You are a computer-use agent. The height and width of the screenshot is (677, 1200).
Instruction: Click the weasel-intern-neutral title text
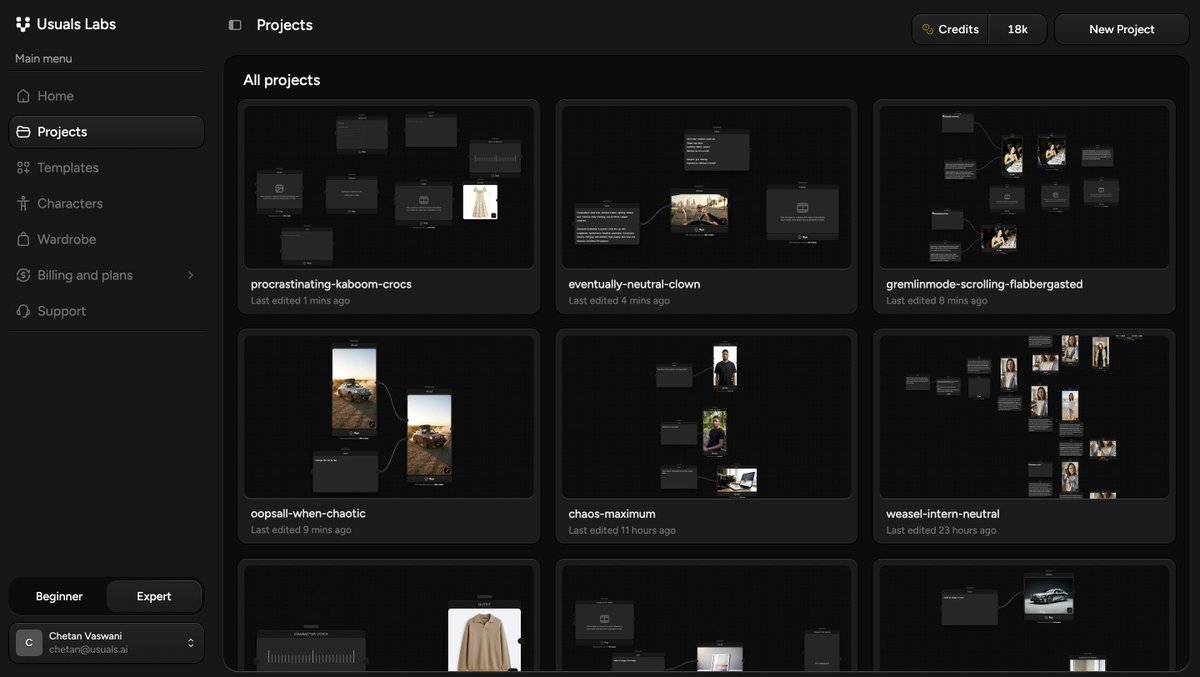click(x=943, y=514)
